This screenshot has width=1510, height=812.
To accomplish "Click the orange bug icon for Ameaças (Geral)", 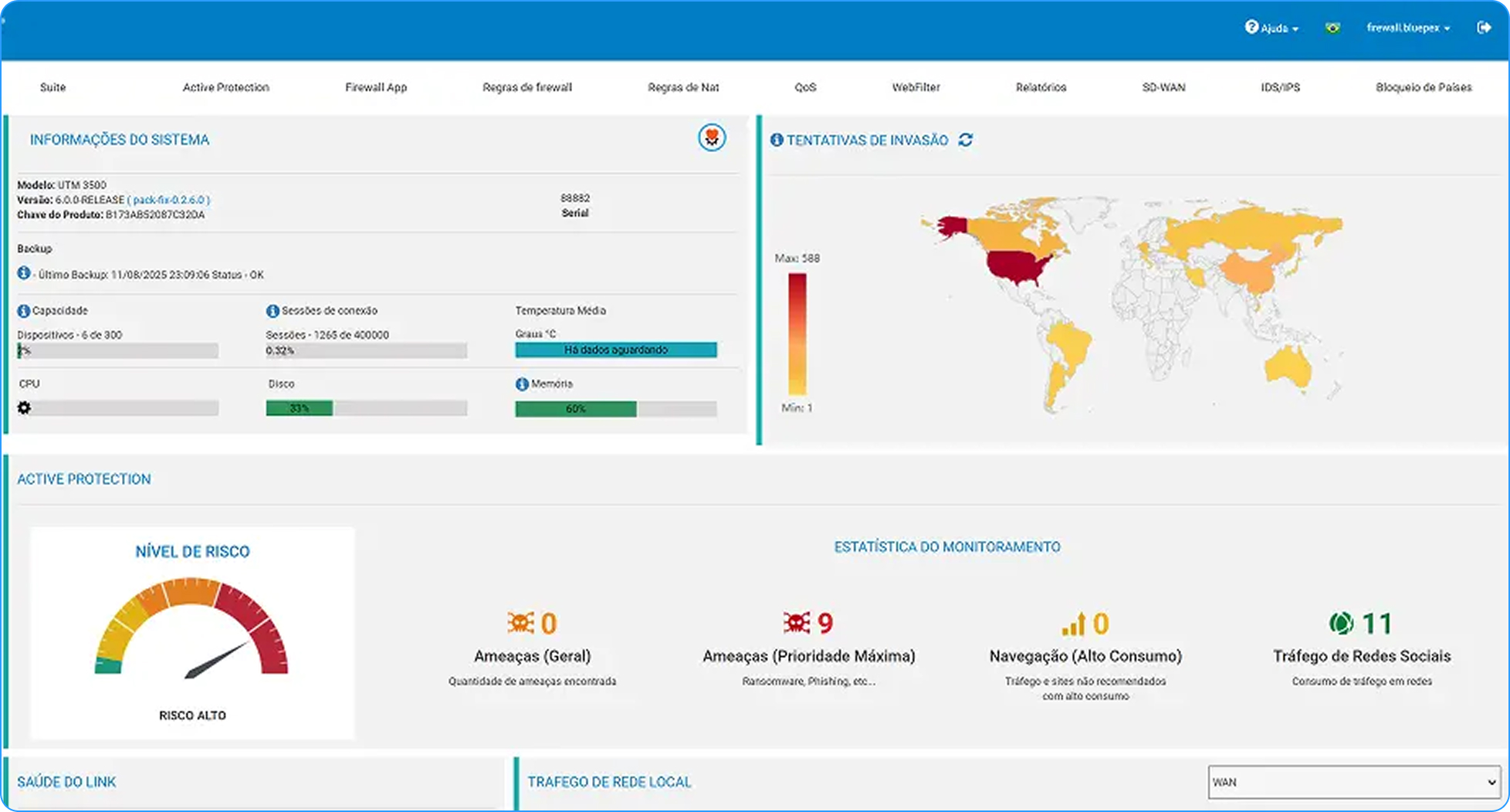I will [x=521, y=623].
